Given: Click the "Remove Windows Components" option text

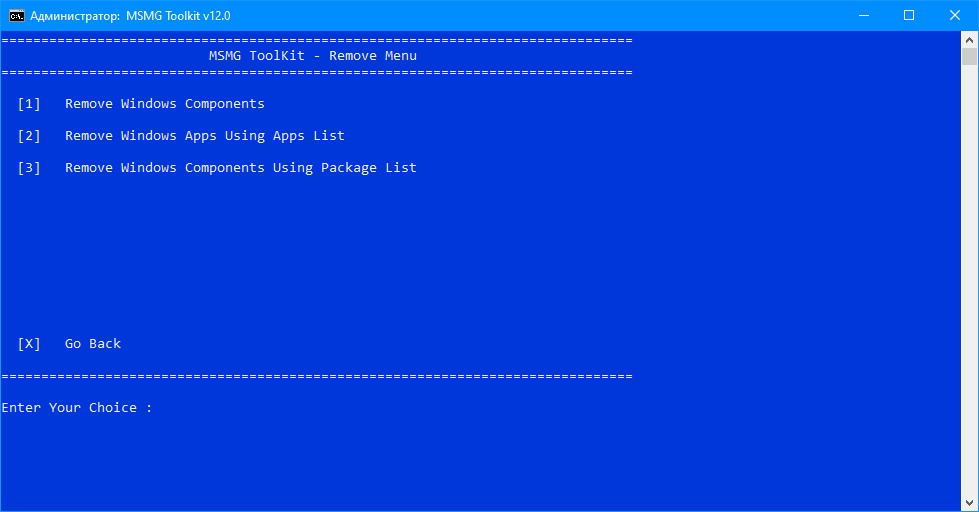Looking at the screenshot, I should pyautogui.click(x=165, y=104).
